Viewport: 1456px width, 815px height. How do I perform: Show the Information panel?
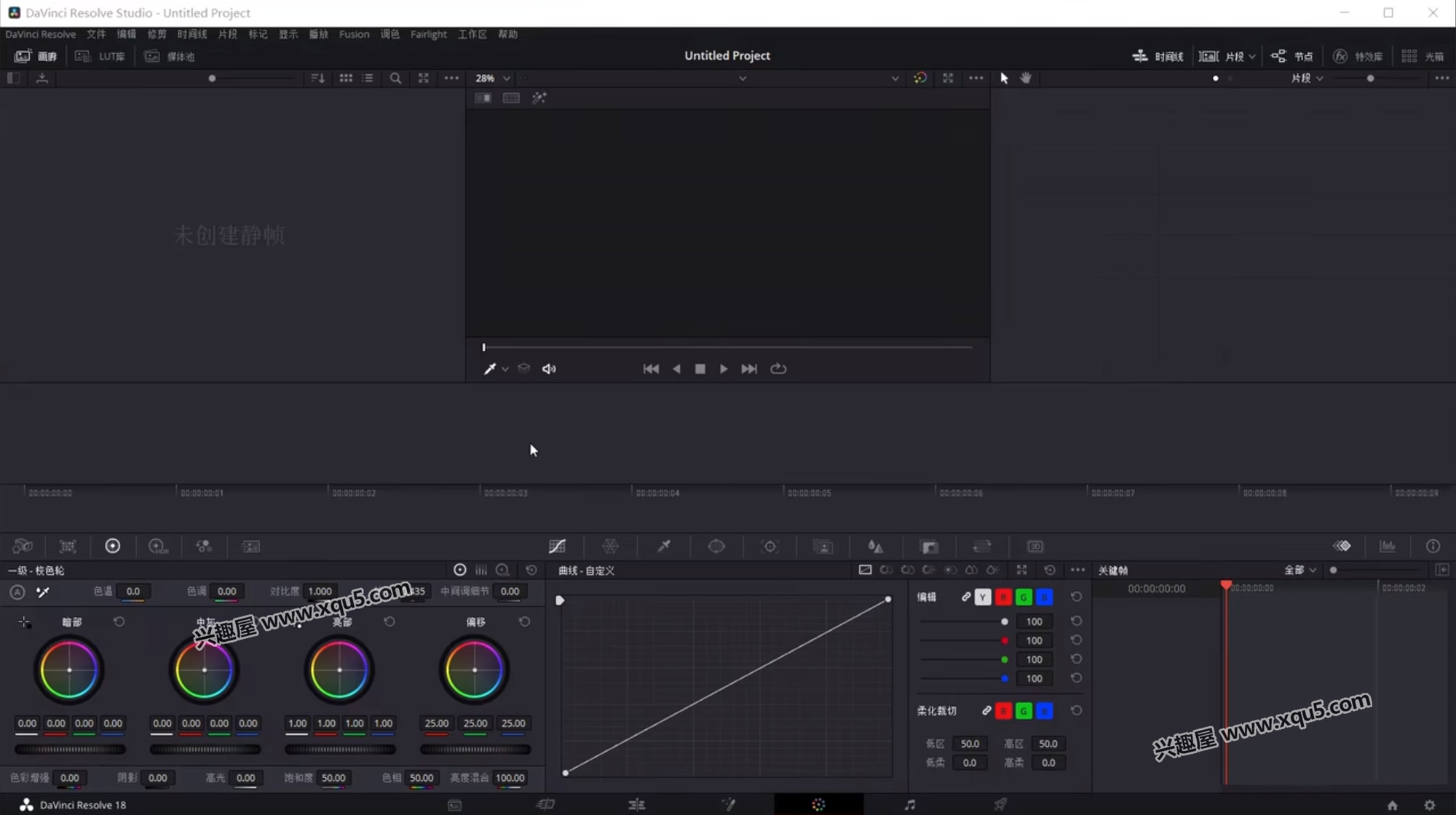coord(1433,546)
